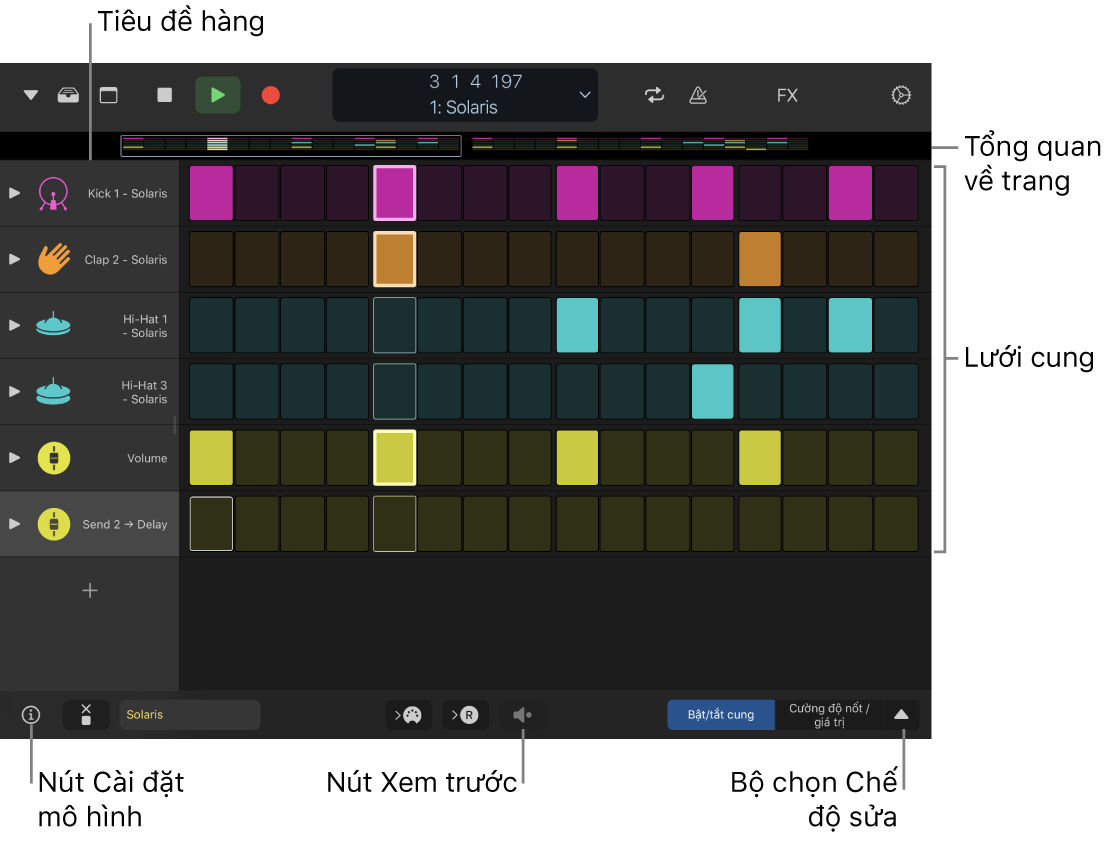
Task: Toggle highlighted fifth step of Clap row
Action: point(395,259)
